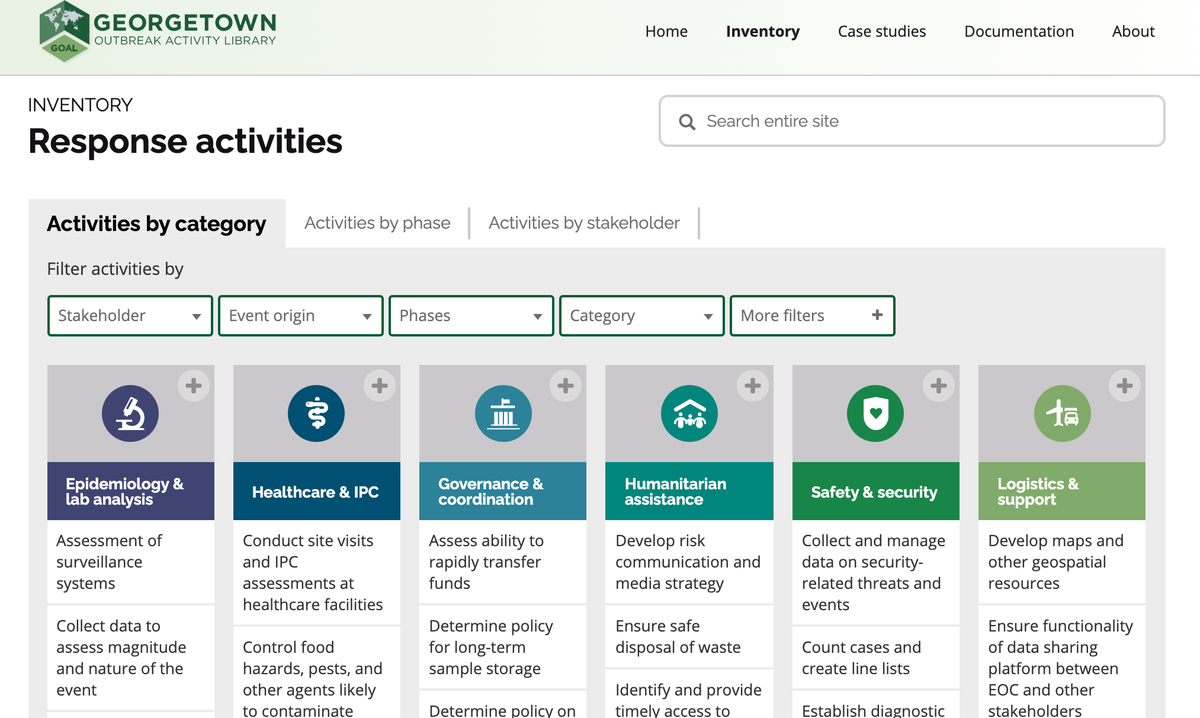The image size is (1200, 718).
Task: Open Develop risk communication and media strategy
Action: pyautogui.click(x=689, y=562)
